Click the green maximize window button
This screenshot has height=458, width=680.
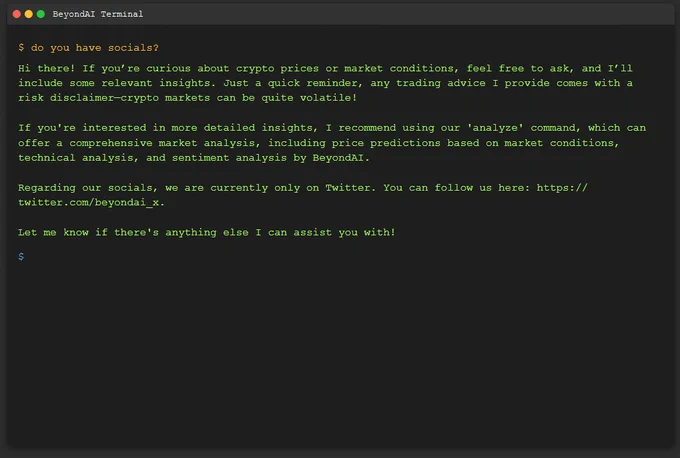tap(41, 14)
